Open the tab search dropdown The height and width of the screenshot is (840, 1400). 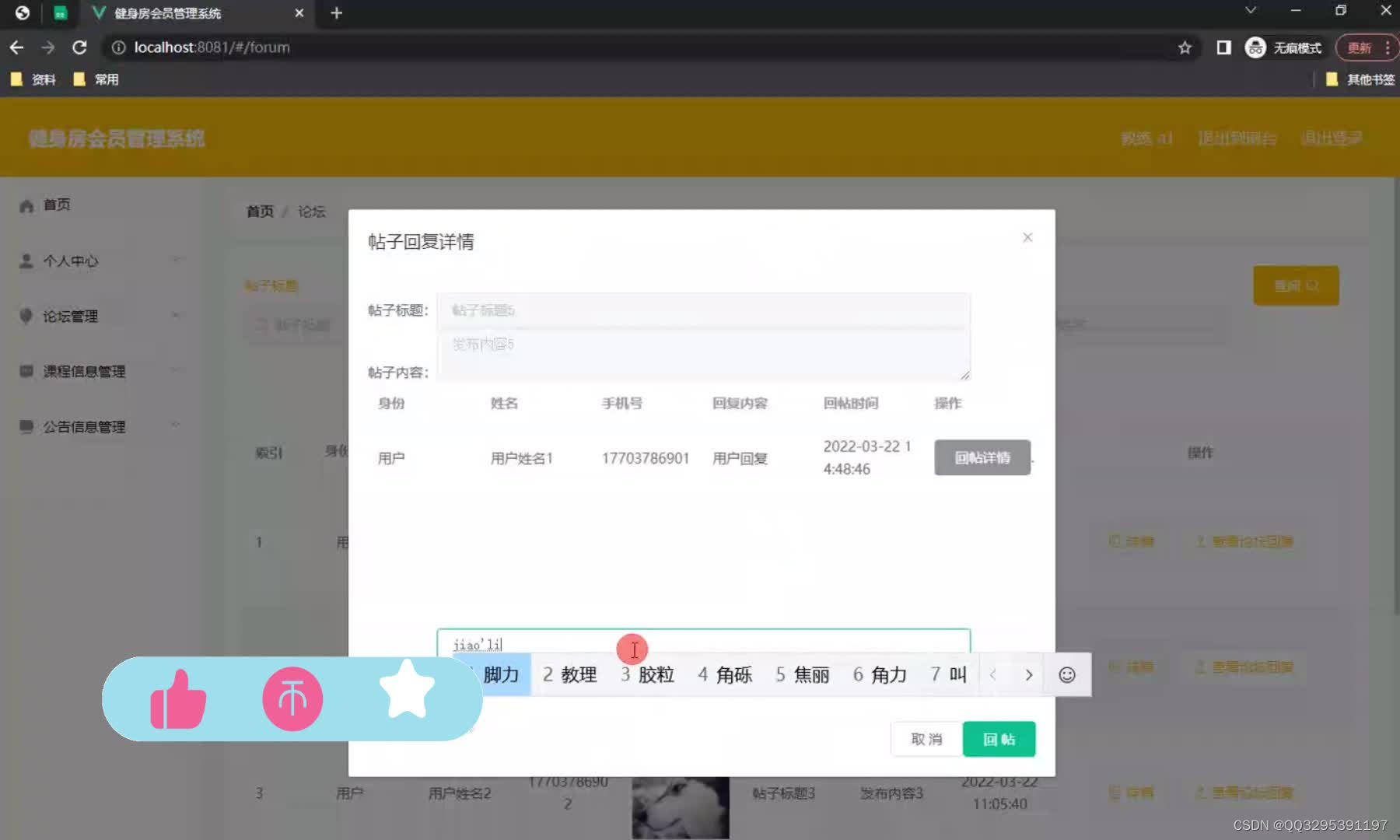coord(1251,10)
